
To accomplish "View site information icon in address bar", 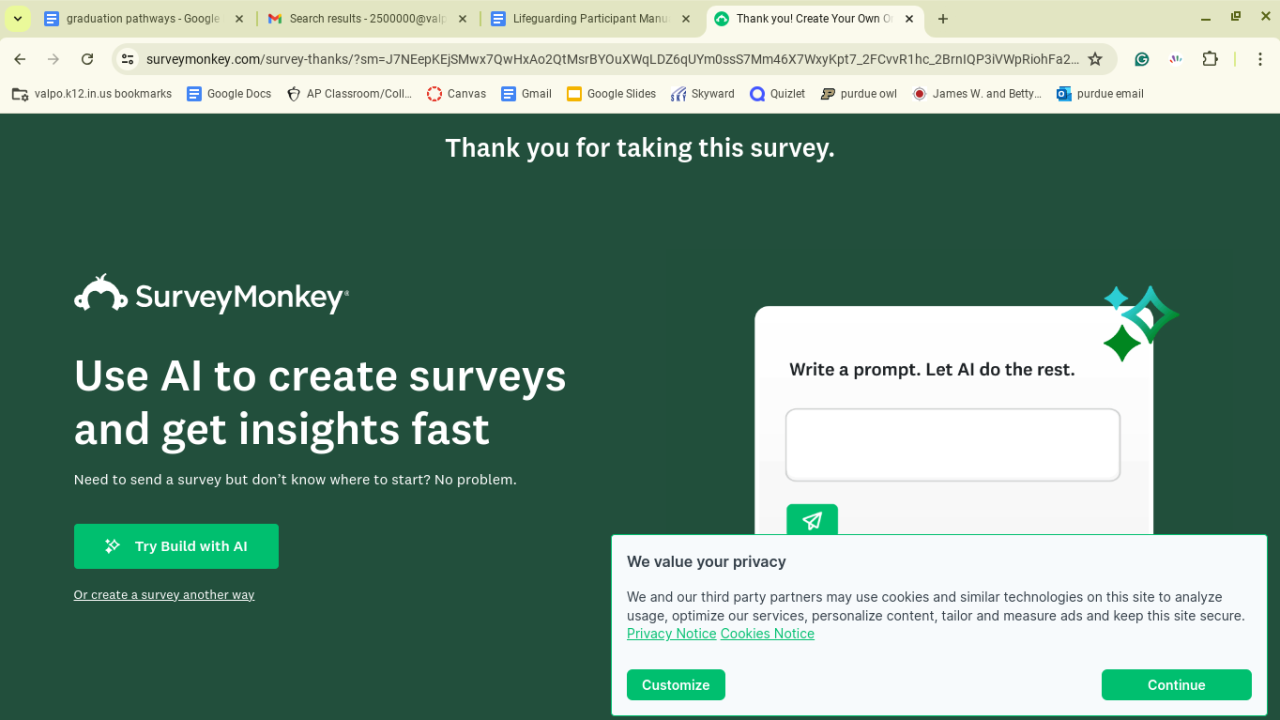I will (127, 59).
